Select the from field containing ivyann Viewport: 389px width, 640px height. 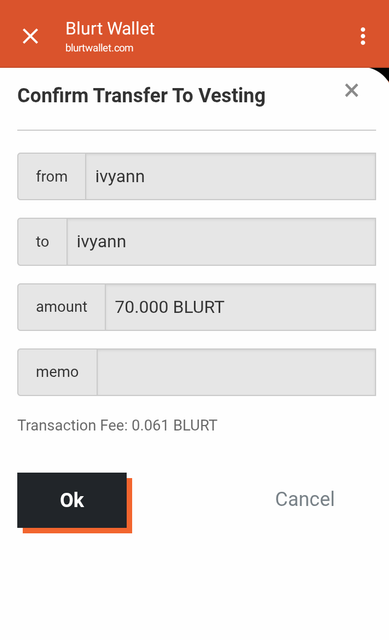(231, 176)
